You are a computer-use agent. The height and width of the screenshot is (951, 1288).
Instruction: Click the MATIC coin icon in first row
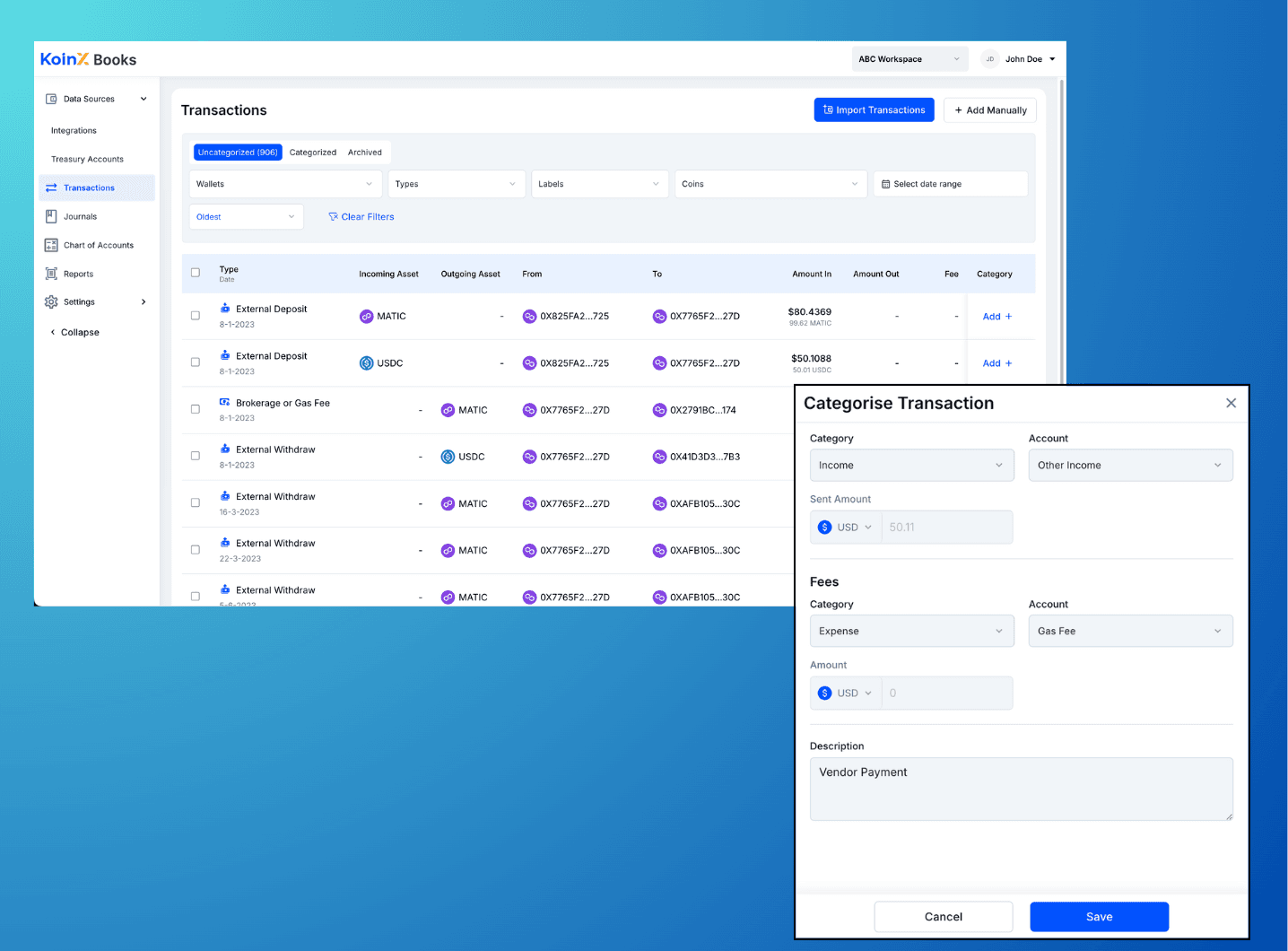[x=366, y=317]
